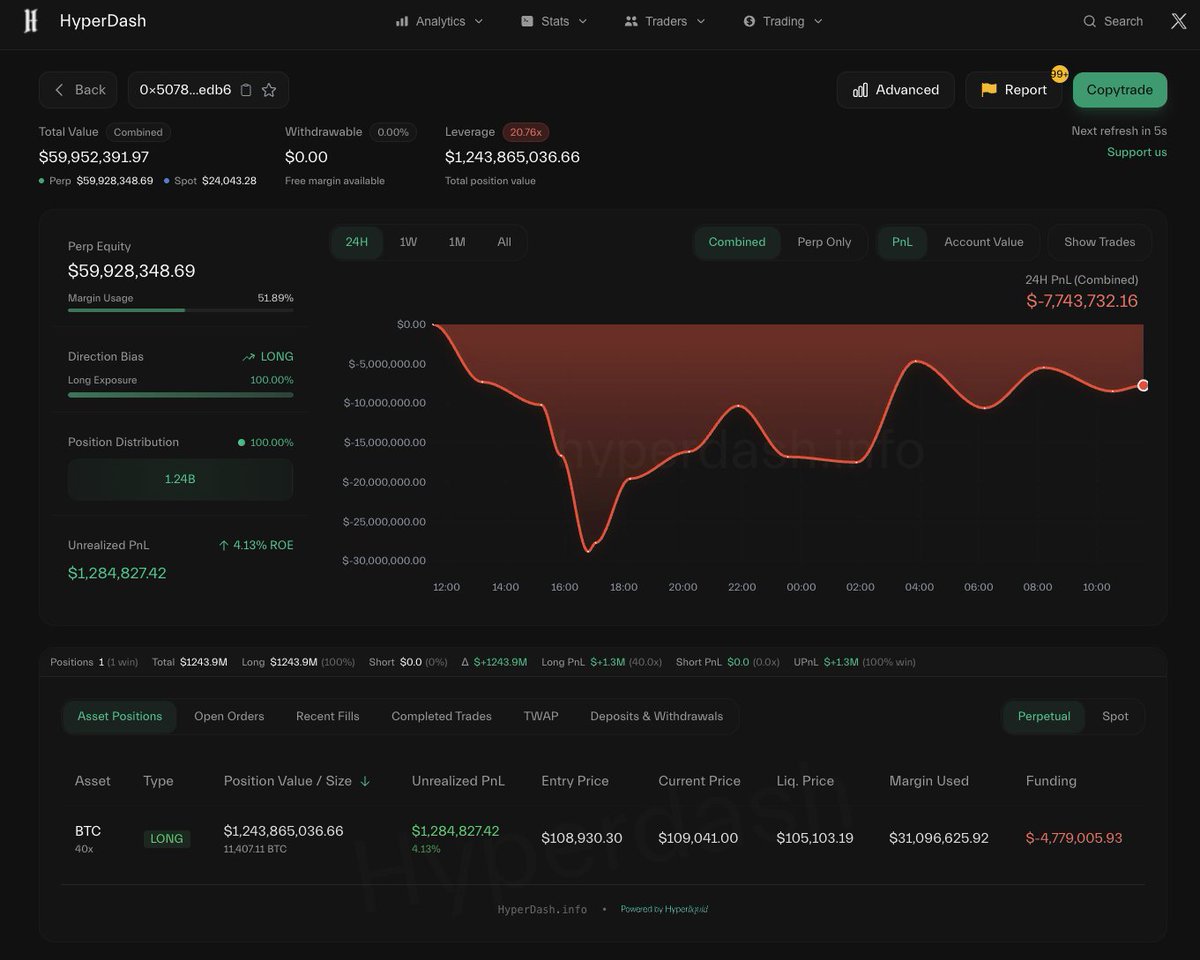Click the 20.76x leverage badge
1200x960 pixels.
525,132
